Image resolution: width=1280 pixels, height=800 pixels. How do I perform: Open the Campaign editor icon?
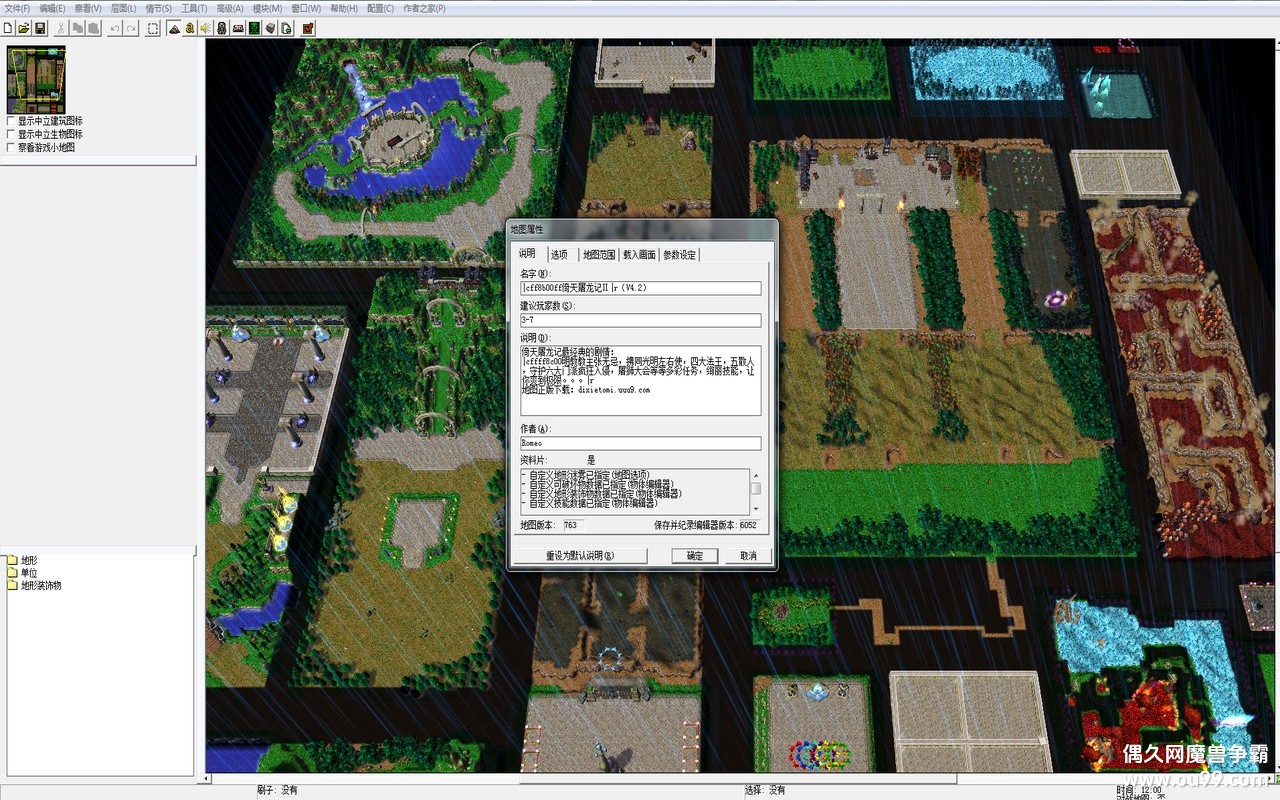pos(238,28)
